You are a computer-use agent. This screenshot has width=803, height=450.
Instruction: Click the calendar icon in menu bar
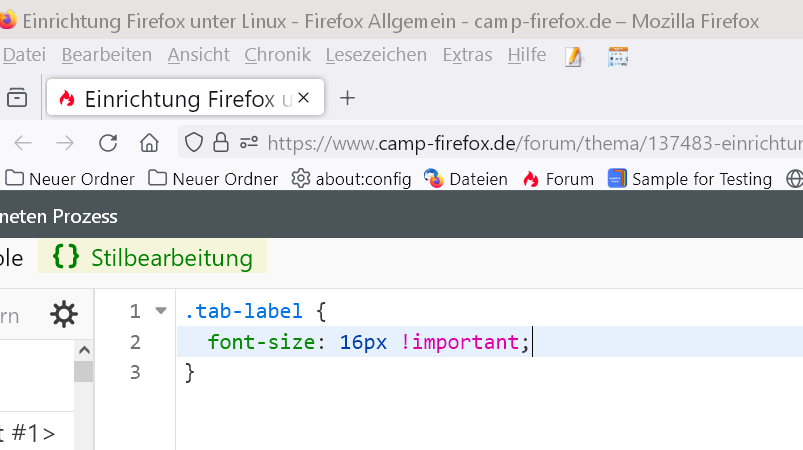[618, 56]
